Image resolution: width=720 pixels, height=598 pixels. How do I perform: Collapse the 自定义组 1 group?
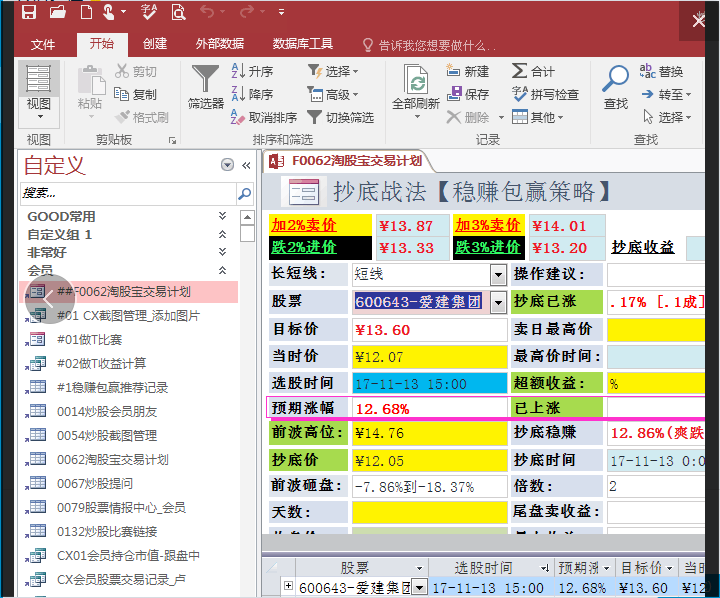pos(222,234)
